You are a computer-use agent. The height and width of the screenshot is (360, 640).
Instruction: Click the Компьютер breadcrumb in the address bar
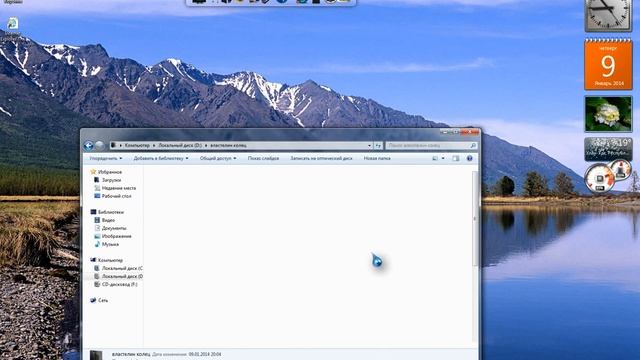137,145
